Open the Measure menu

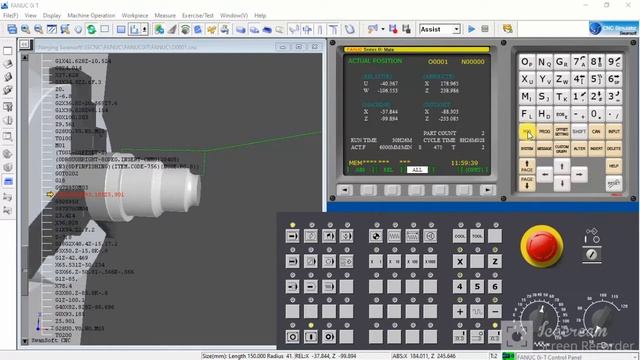coord(165,16)
